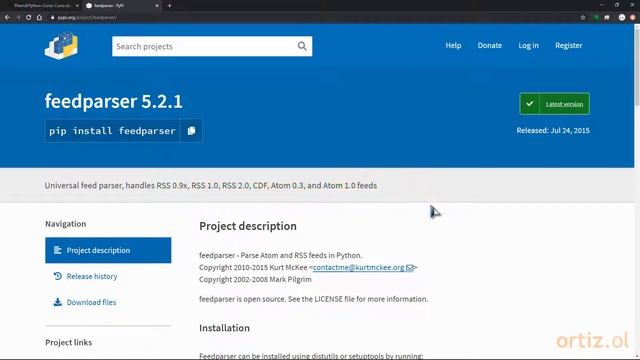Click the contactme@kurtmckee.org email link
Viewport: 640px width, 360px height.
363,267
